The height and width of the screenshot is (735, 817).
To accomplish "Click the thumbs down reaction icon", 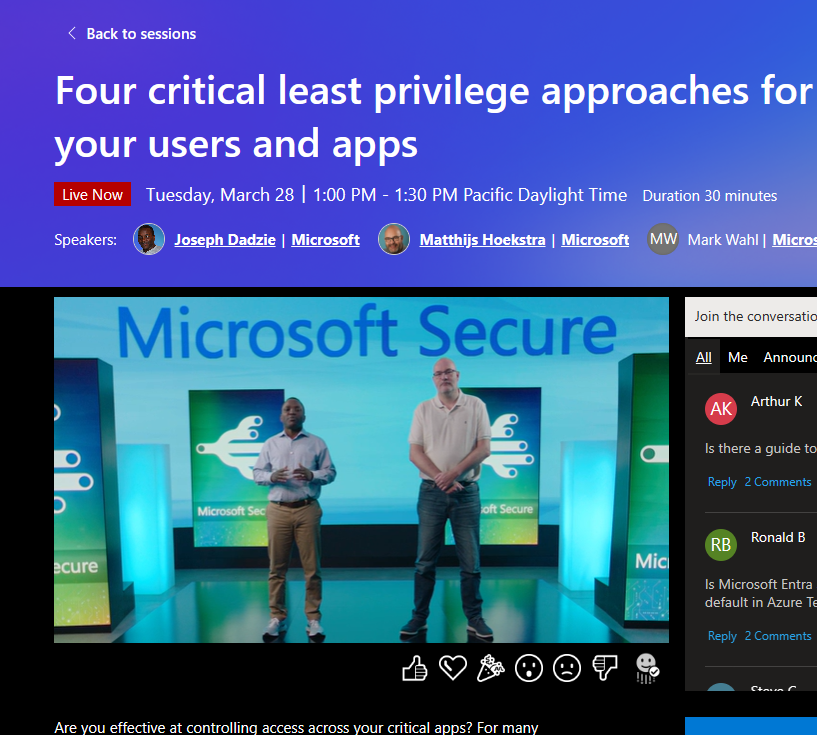I will click(605, 668).
